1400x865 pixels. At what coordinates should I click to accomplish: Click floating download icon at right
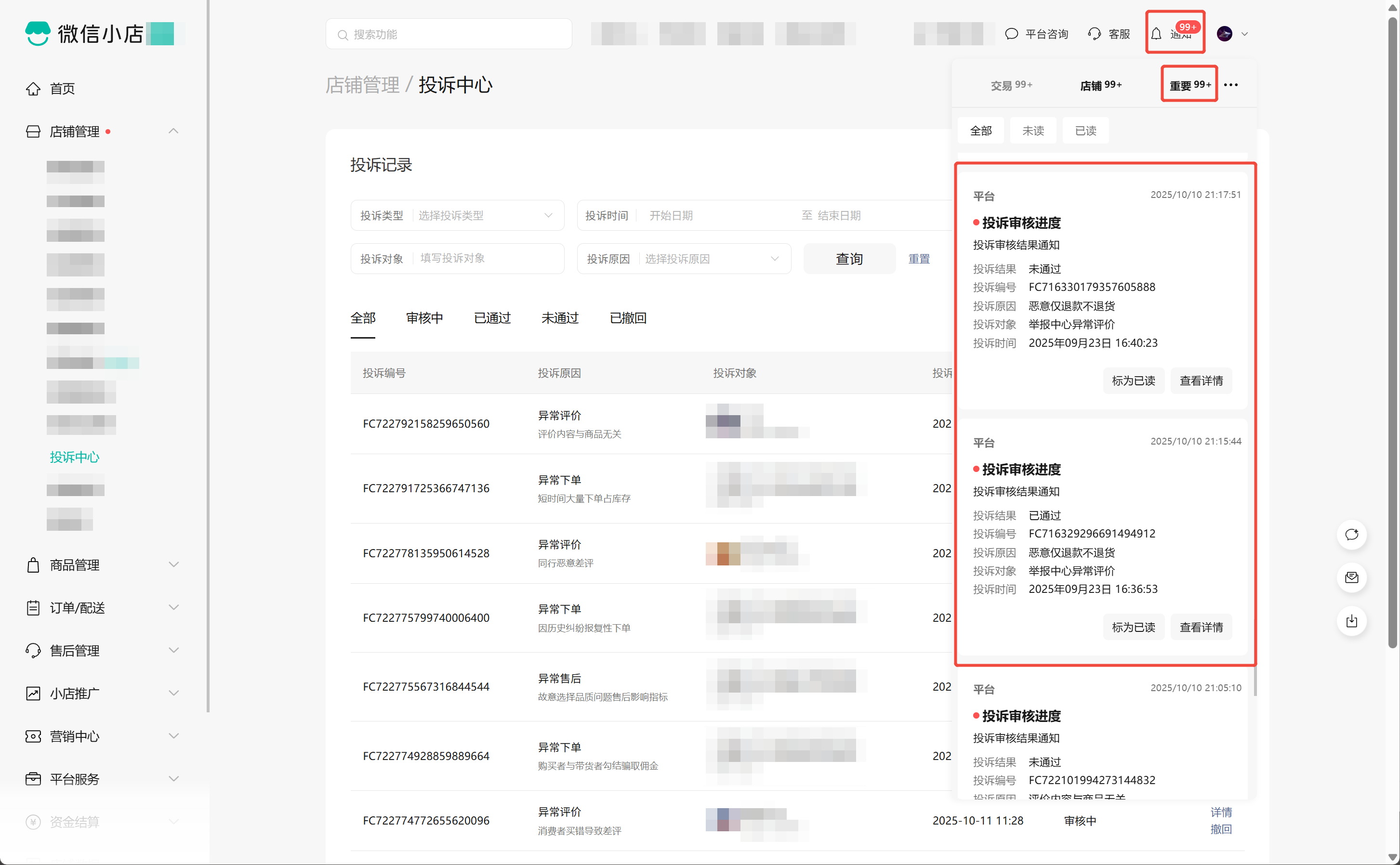pyautogui.click(x=1351, y=621)
